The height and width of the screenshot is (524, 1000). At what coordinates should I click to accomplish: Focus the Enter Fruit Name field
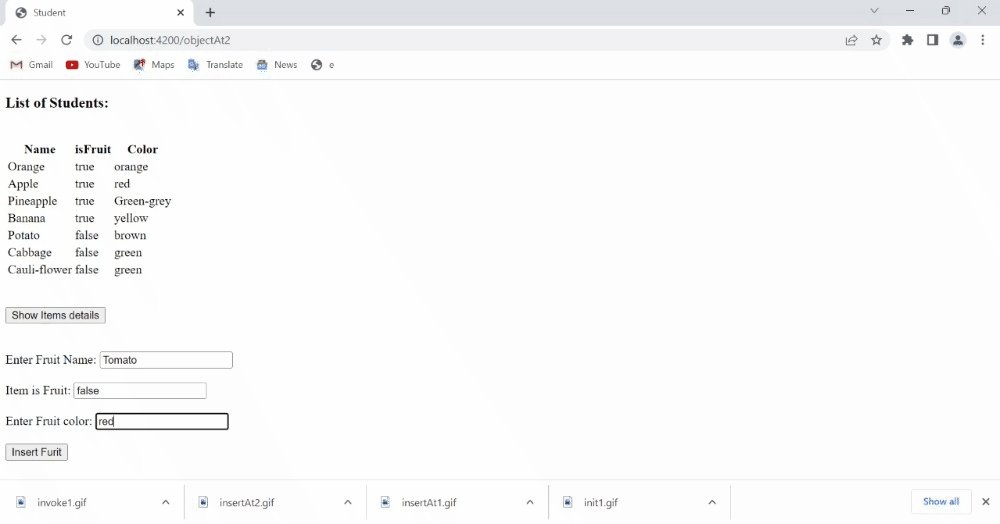pos(166,360)
